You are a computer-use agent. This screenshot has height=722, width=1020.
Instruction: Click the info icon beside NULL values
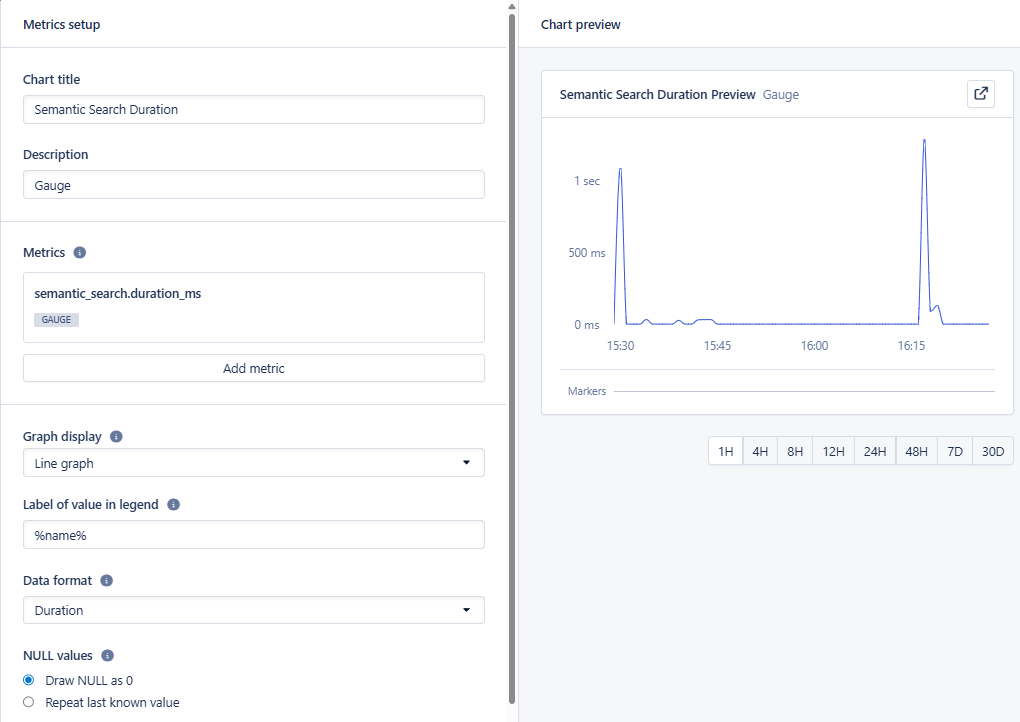[x=106, y=655]
